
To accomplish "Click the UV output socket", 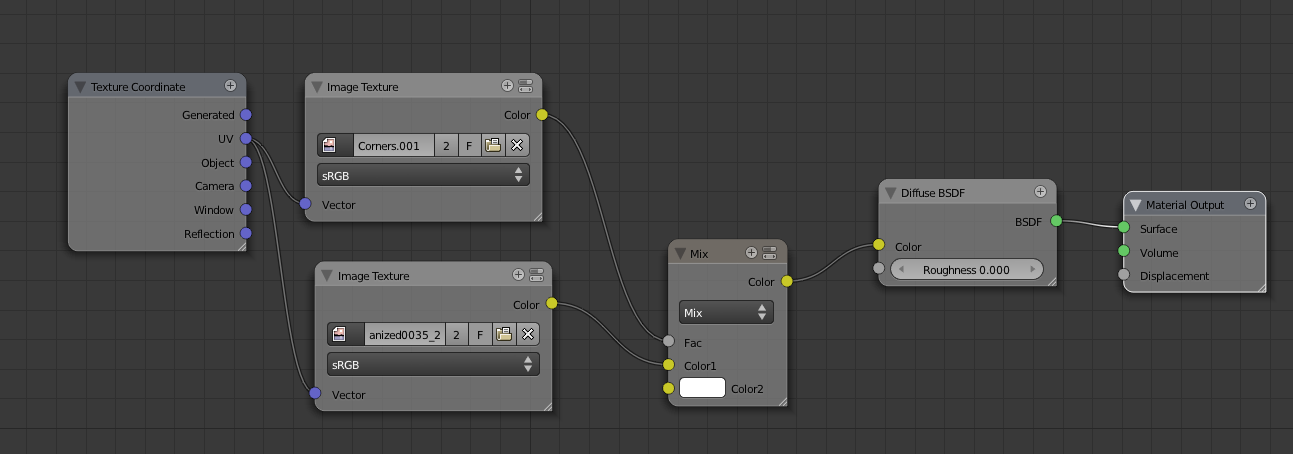I will [x=246, y=139].
